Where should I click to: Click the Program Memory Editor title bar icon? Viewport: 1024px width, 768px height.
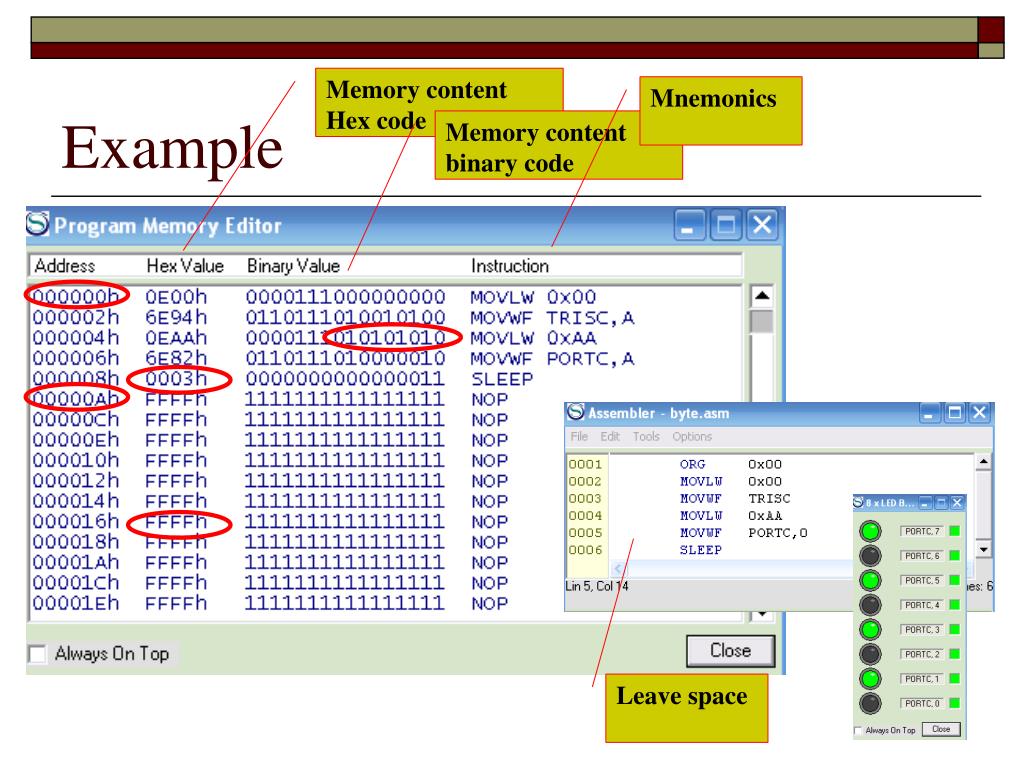(38, 224)
